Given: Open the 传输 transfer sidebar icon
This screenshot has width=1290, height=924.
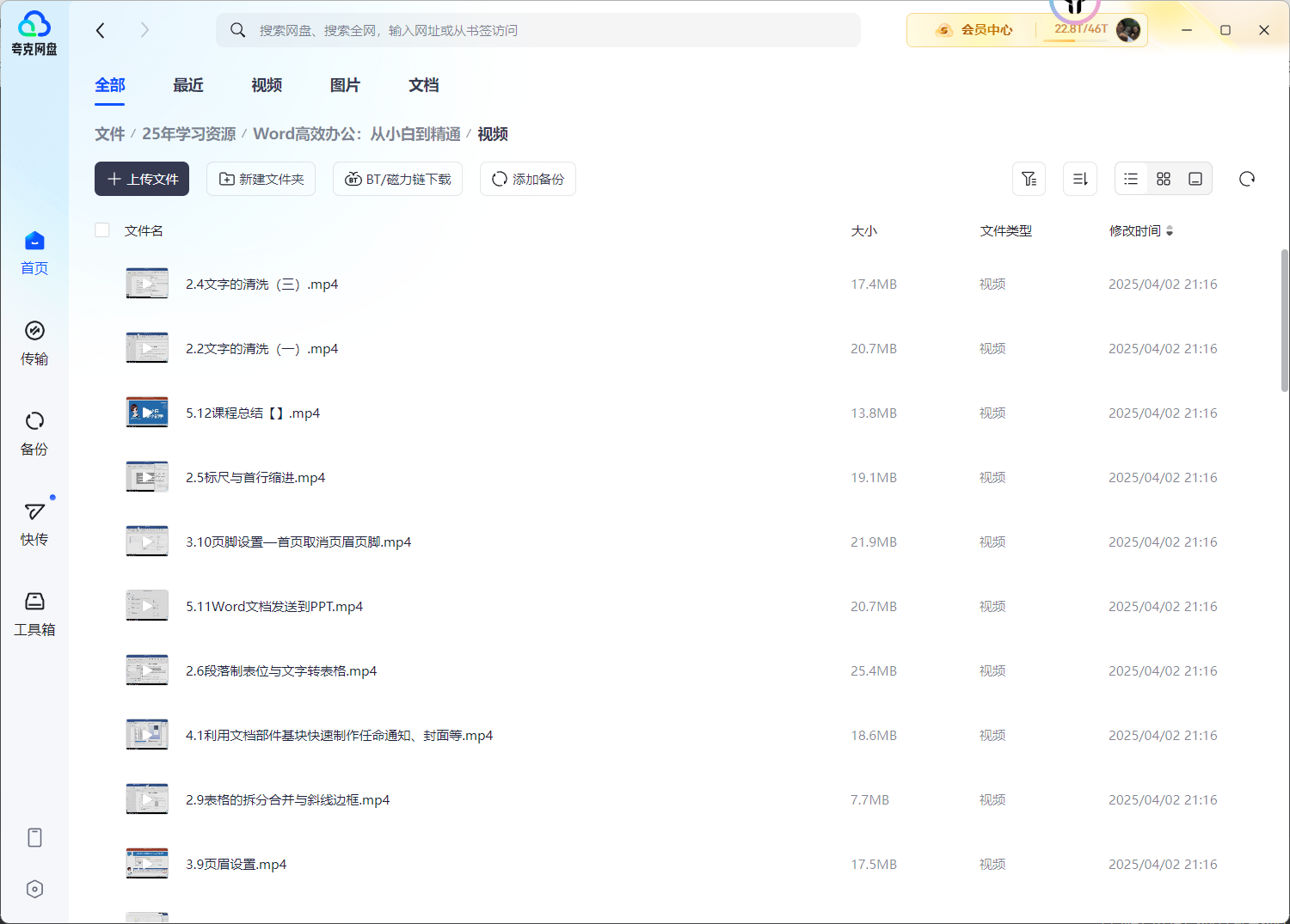Looking at the screenshot, I should coord(34,343).
